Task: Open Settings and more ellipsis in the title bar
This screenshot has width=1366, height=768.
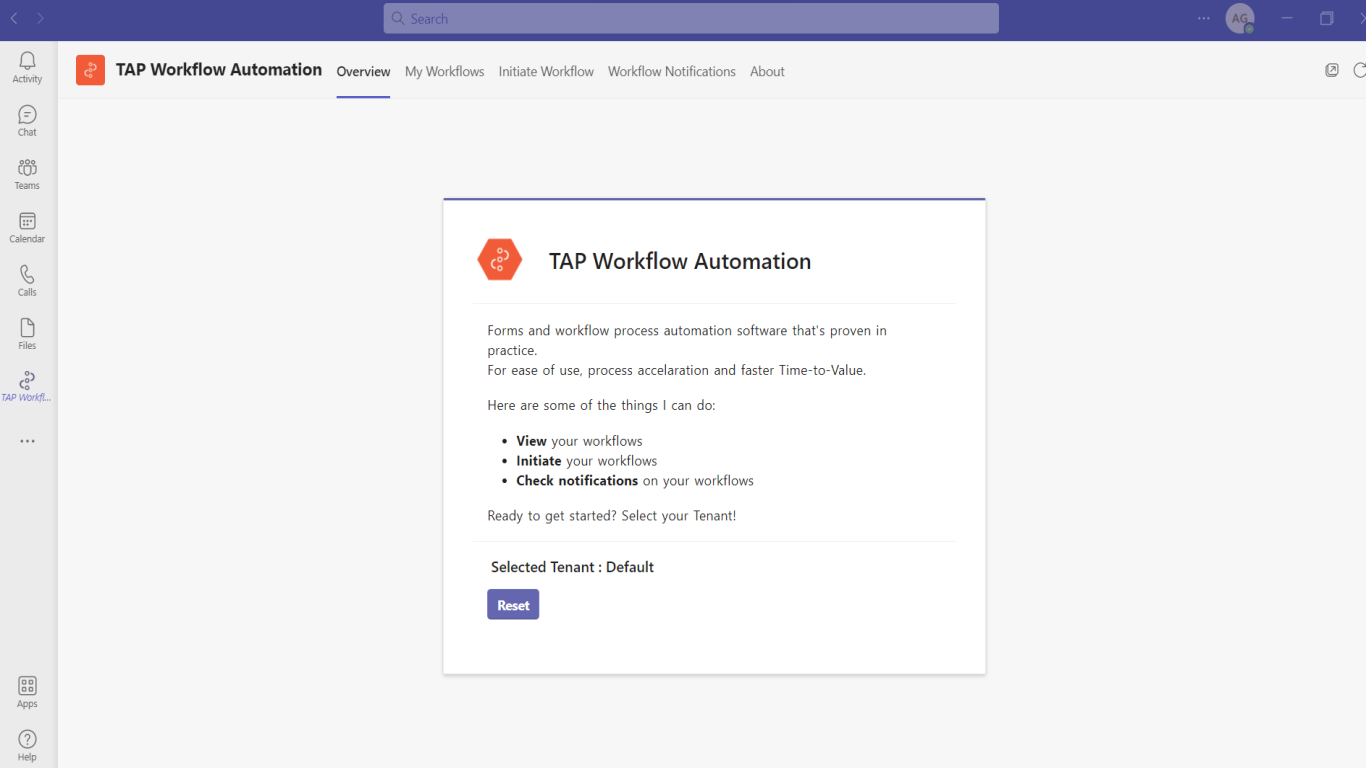Action: point(1203,18)
